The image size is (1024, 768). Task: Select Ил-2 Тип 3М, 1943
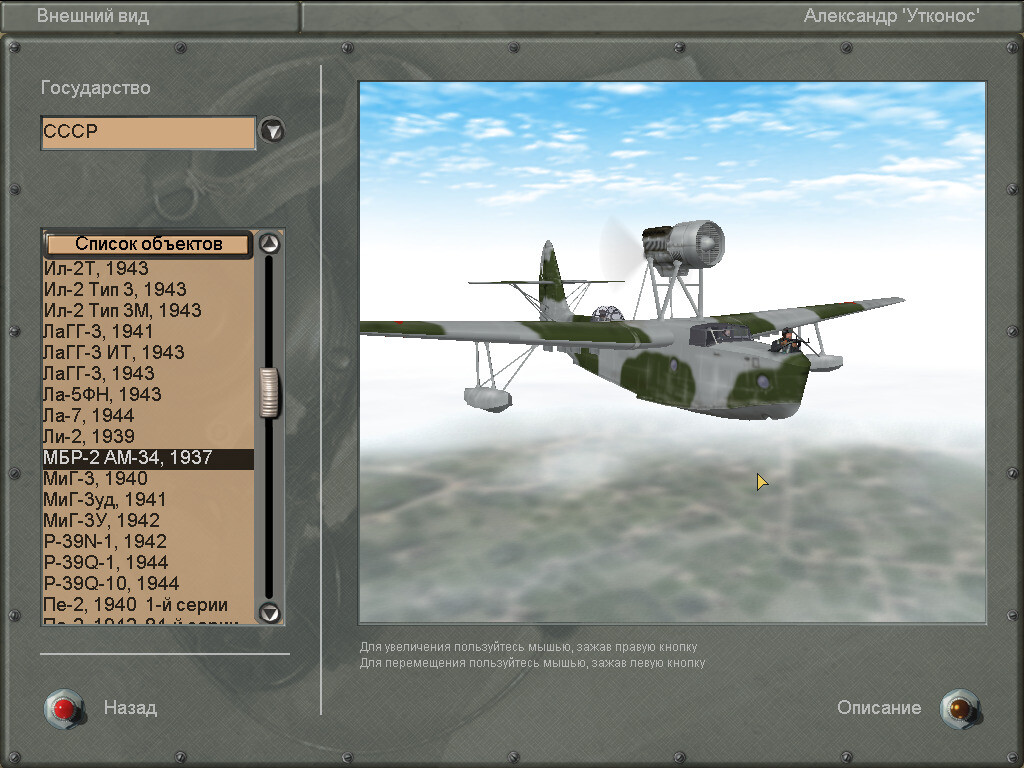[148, 310]
